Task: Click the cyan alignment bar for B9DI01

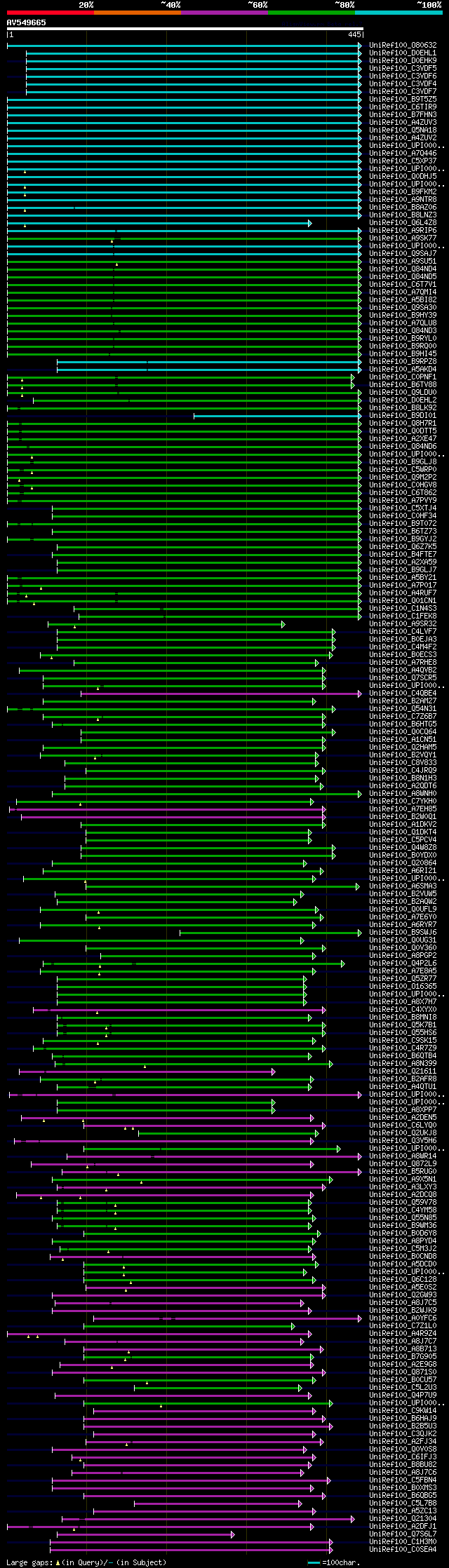Action: 278,416
